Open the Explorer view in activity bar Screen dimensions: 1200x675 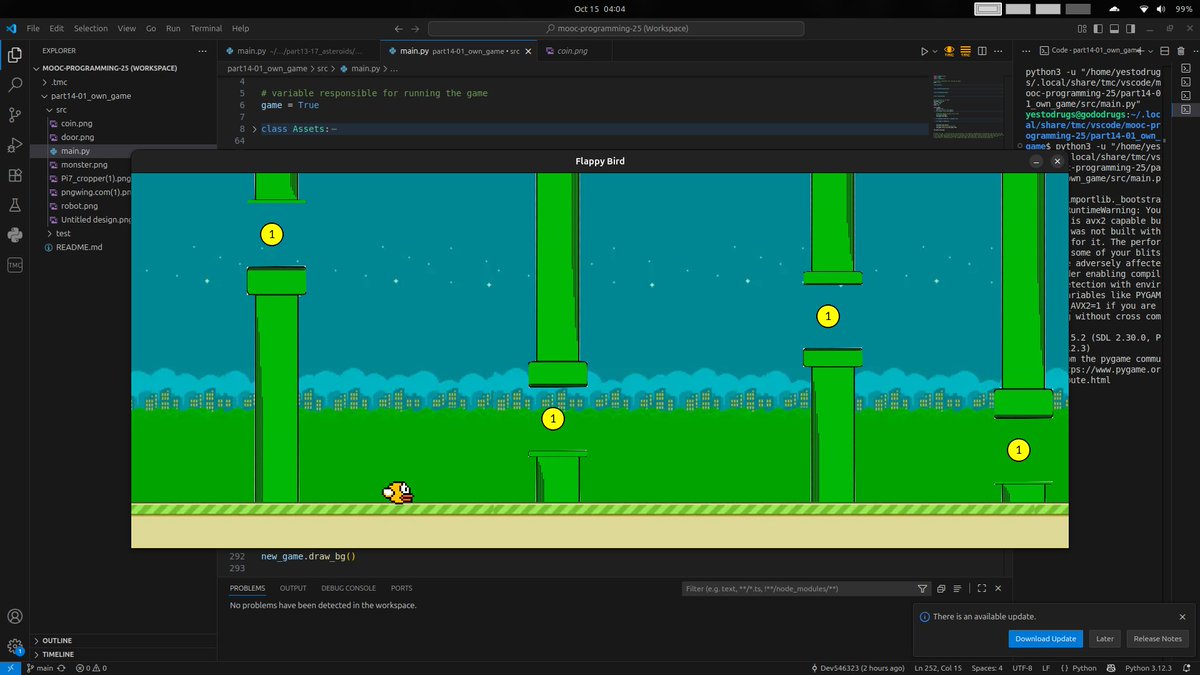(15, 54)
